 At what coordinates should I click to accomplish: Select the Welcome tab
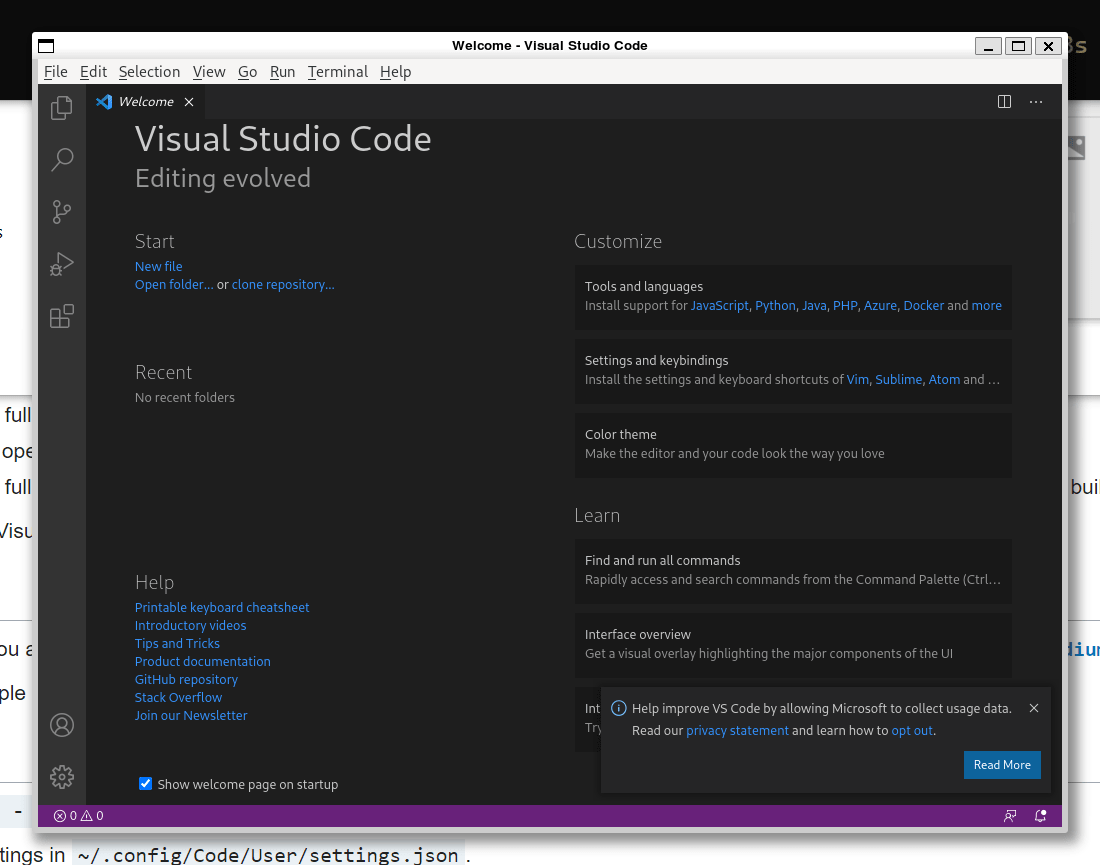click(145, 102)
